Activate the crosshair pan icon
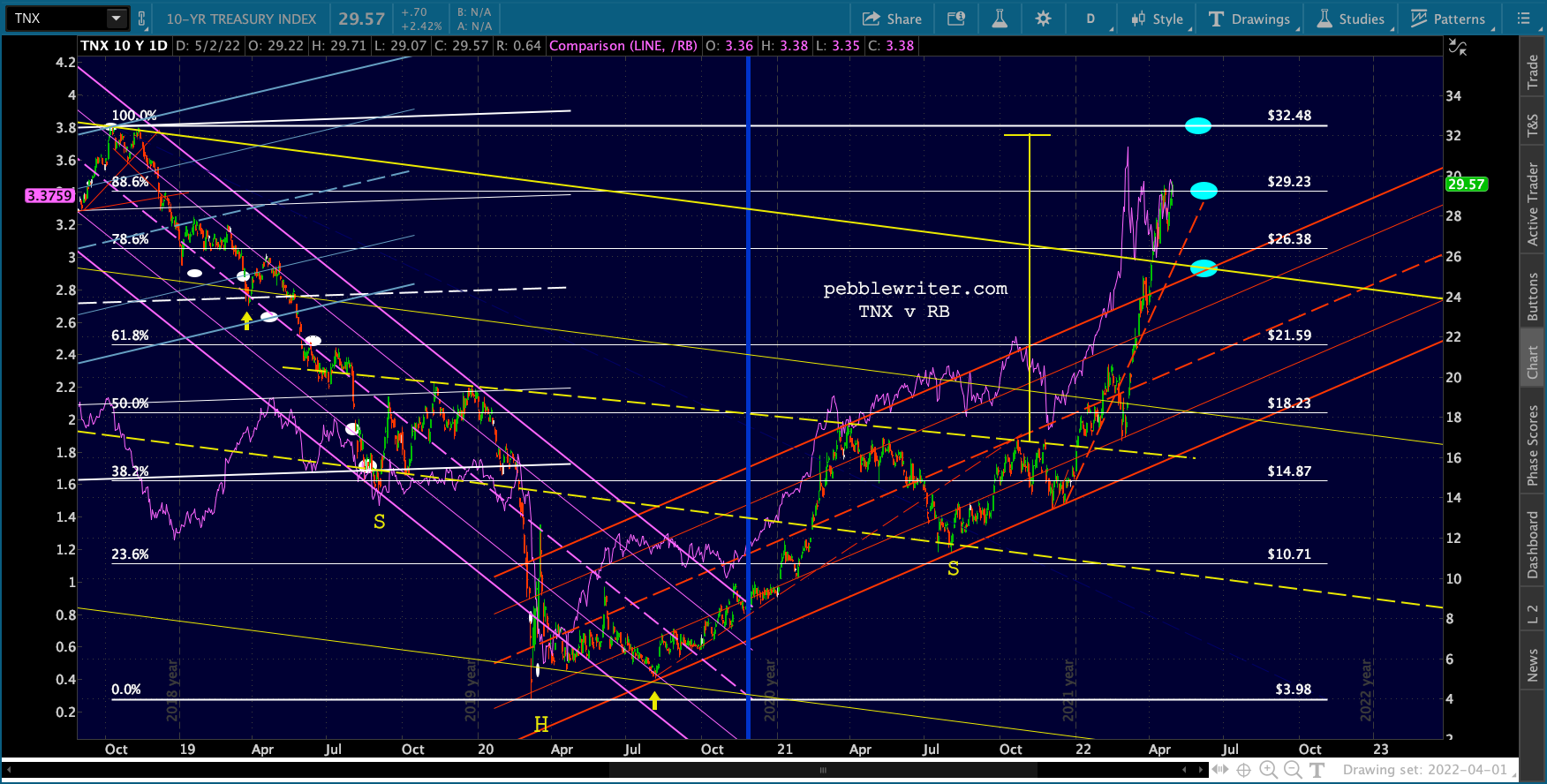 click(1243, 770)
